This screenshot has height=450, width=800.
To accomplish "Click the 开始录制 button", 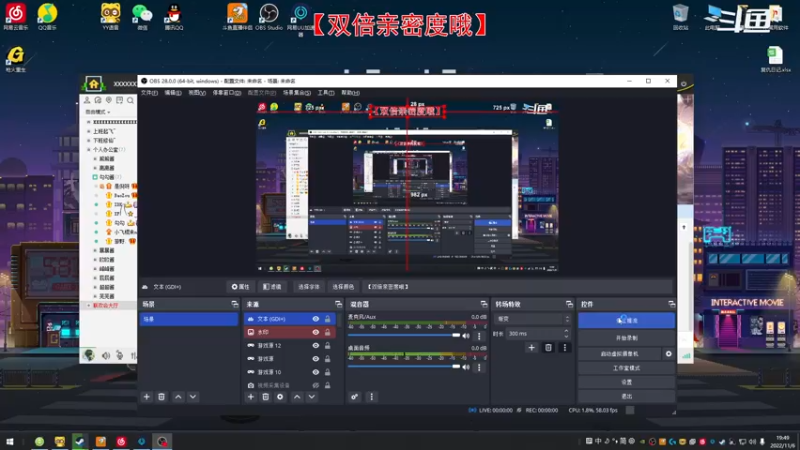I will [627, 338].
